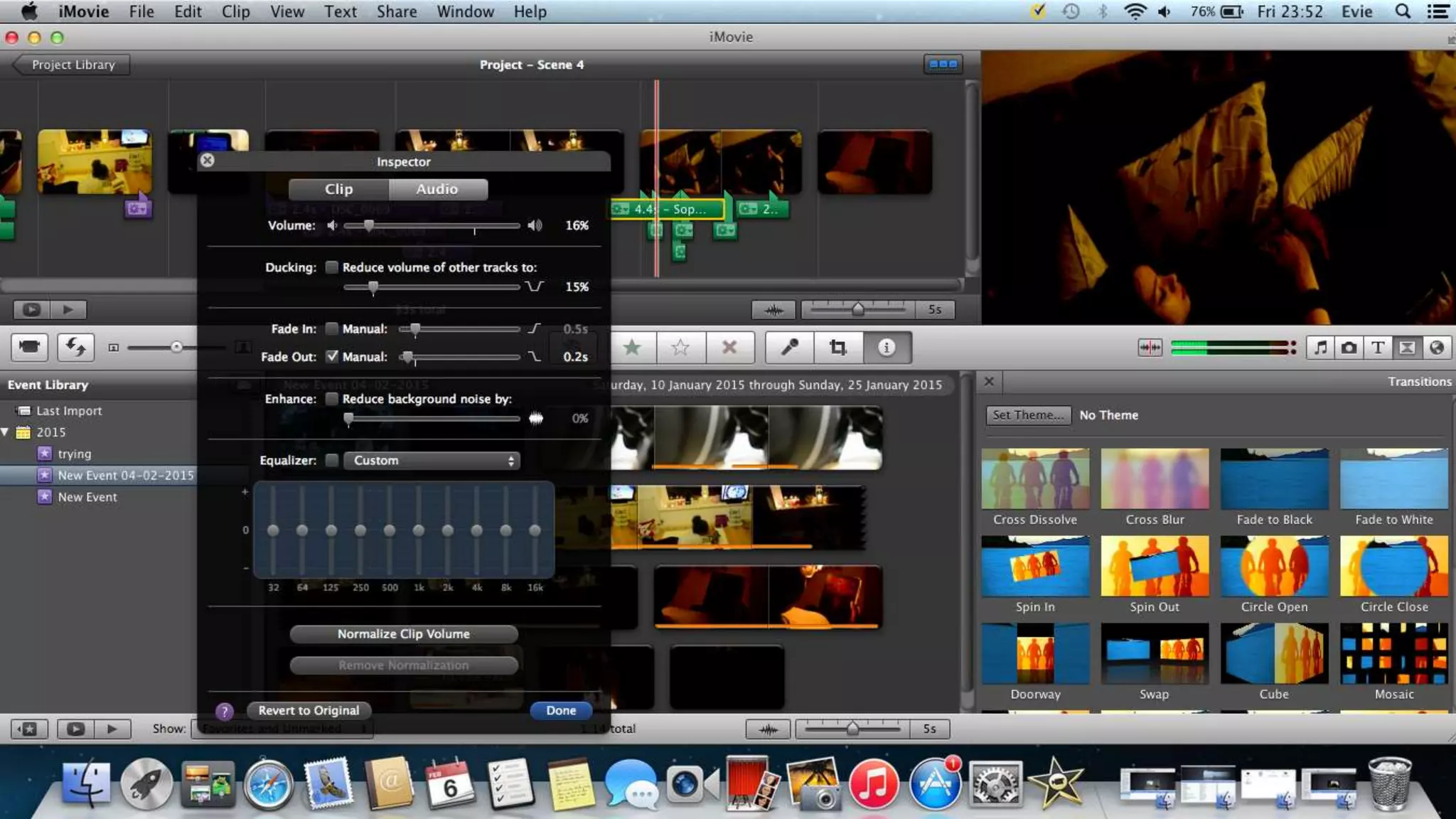The image size is (1456, 819).
Task: Play selected event full screen
Action: point(76,729)
